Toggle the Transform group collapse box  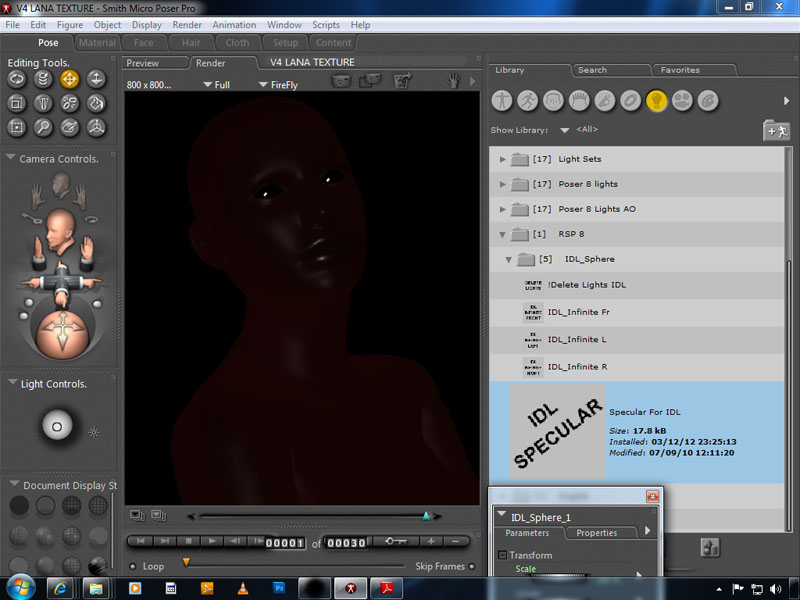pyautogui.click(x=503, y=555)
